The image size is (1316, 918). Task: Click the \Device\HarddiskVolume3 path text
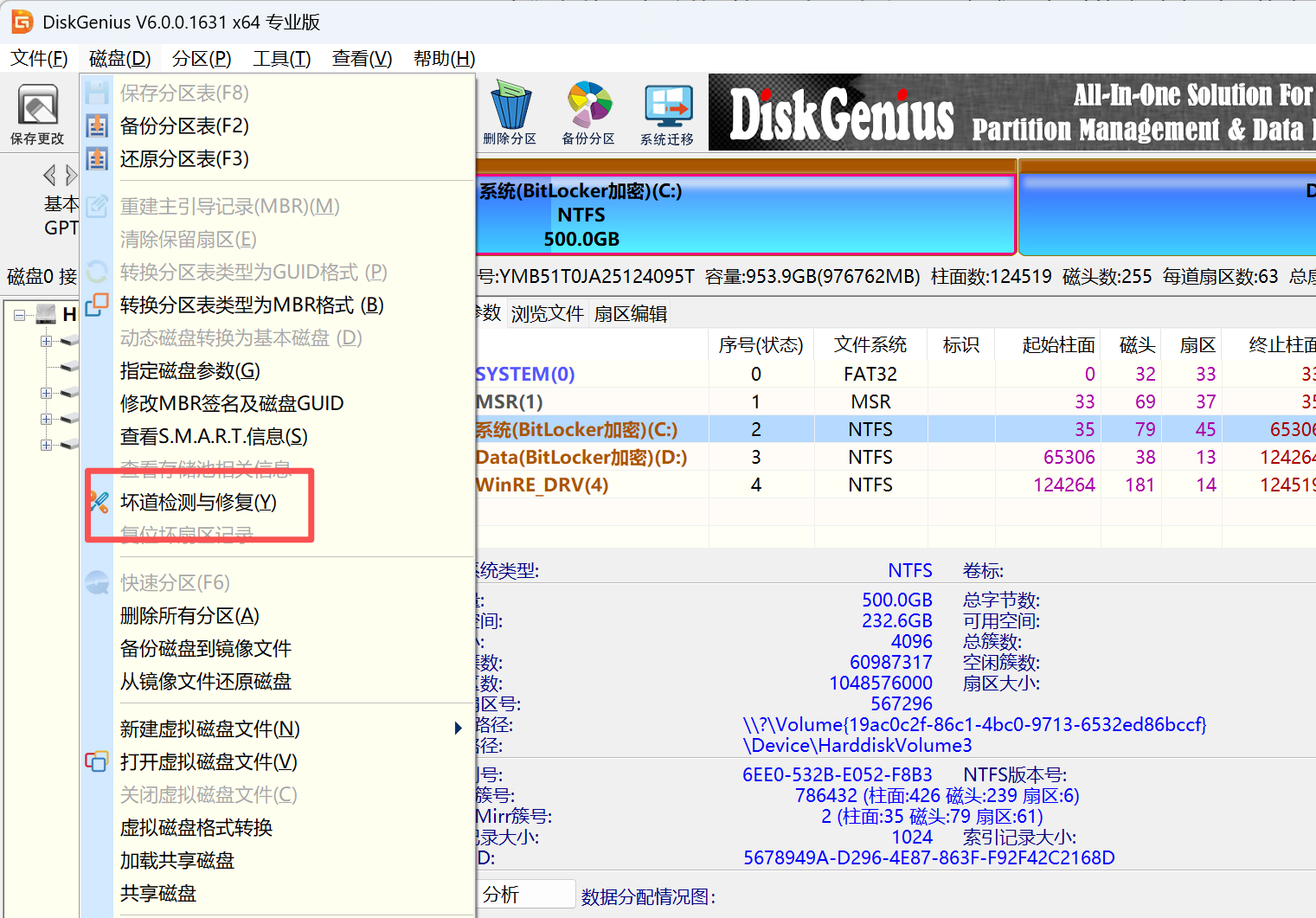(857, 745)
